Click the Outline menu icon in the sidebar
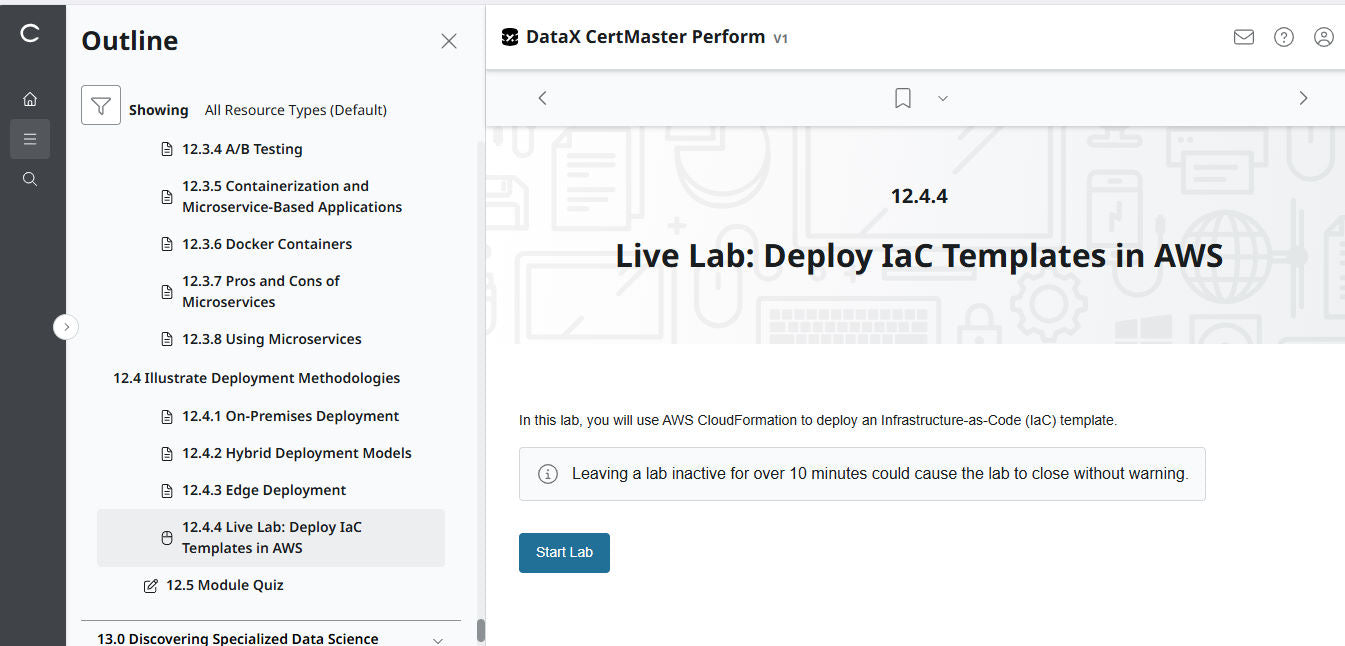 (30, 138)
